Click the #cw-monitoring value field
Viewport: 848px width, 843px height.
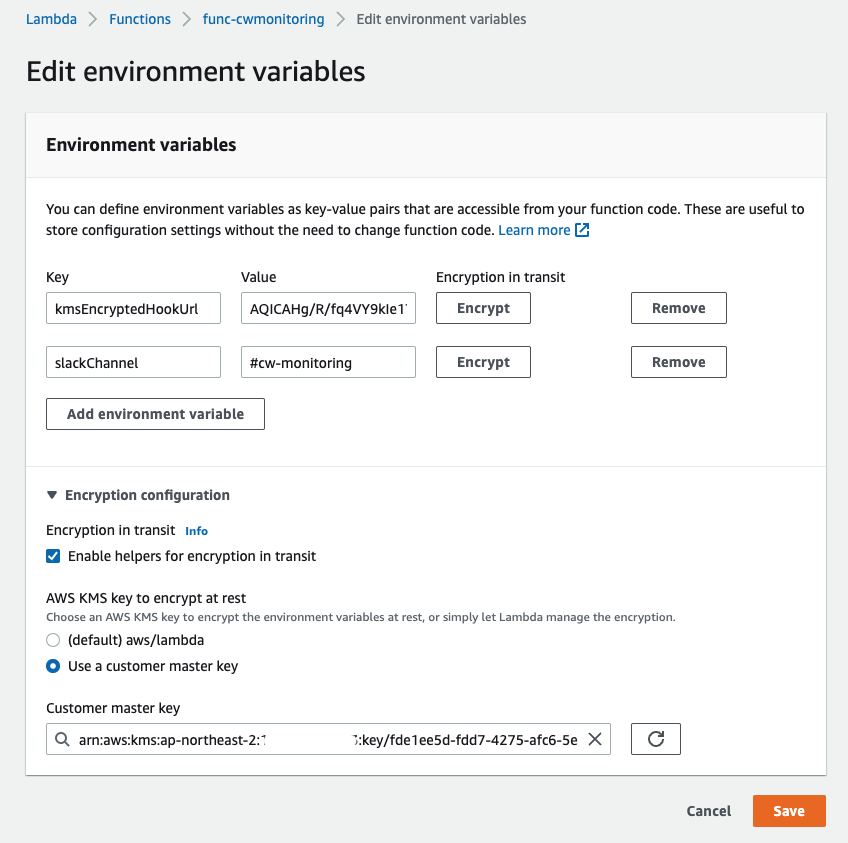[328, 363]
